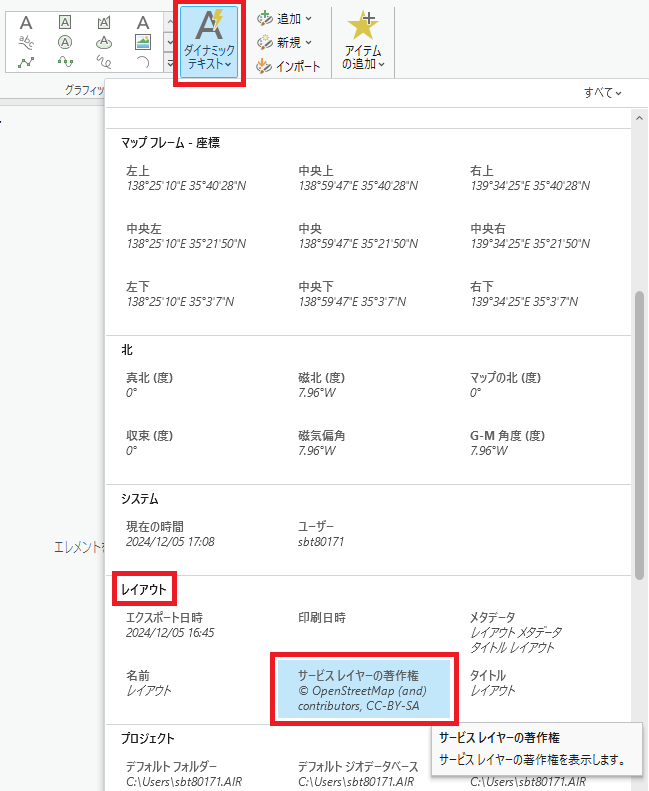Insert 中央左 coordinate dynamic text
This screenshot has width=649, height=791.
coord(186,237)
